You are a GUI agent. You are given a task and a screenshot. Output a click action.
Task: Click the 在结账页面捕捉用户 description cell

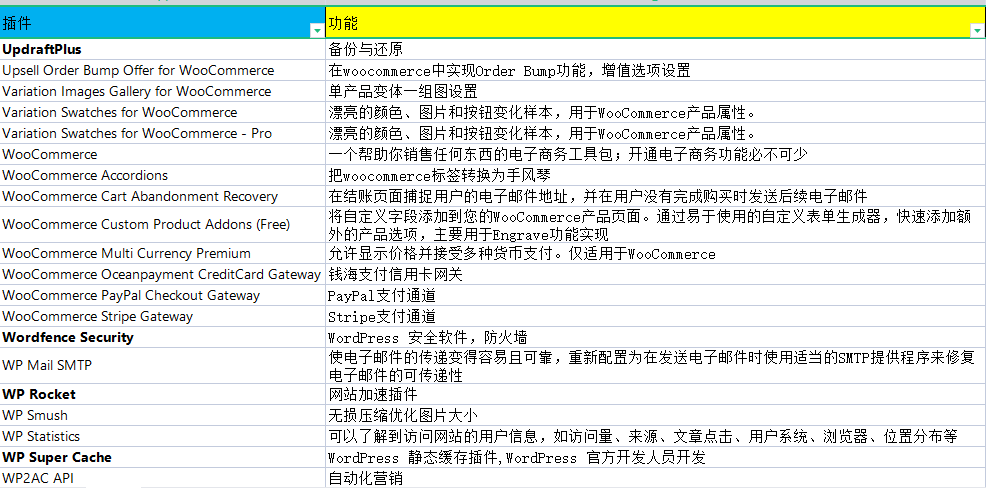tap(656, 196)
